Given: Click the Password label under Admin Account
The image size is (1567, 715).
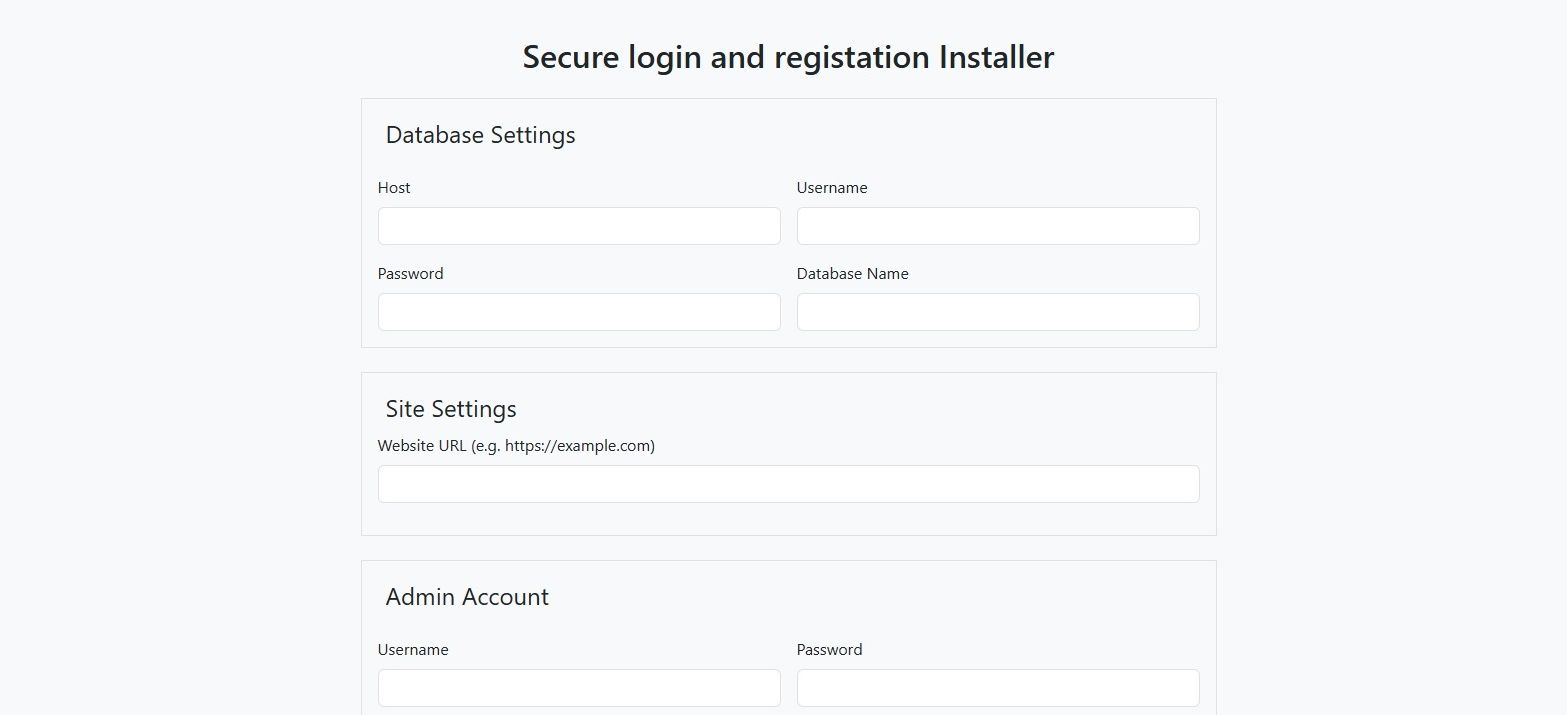Looking at the screenshot, I should tap(829, 650).
